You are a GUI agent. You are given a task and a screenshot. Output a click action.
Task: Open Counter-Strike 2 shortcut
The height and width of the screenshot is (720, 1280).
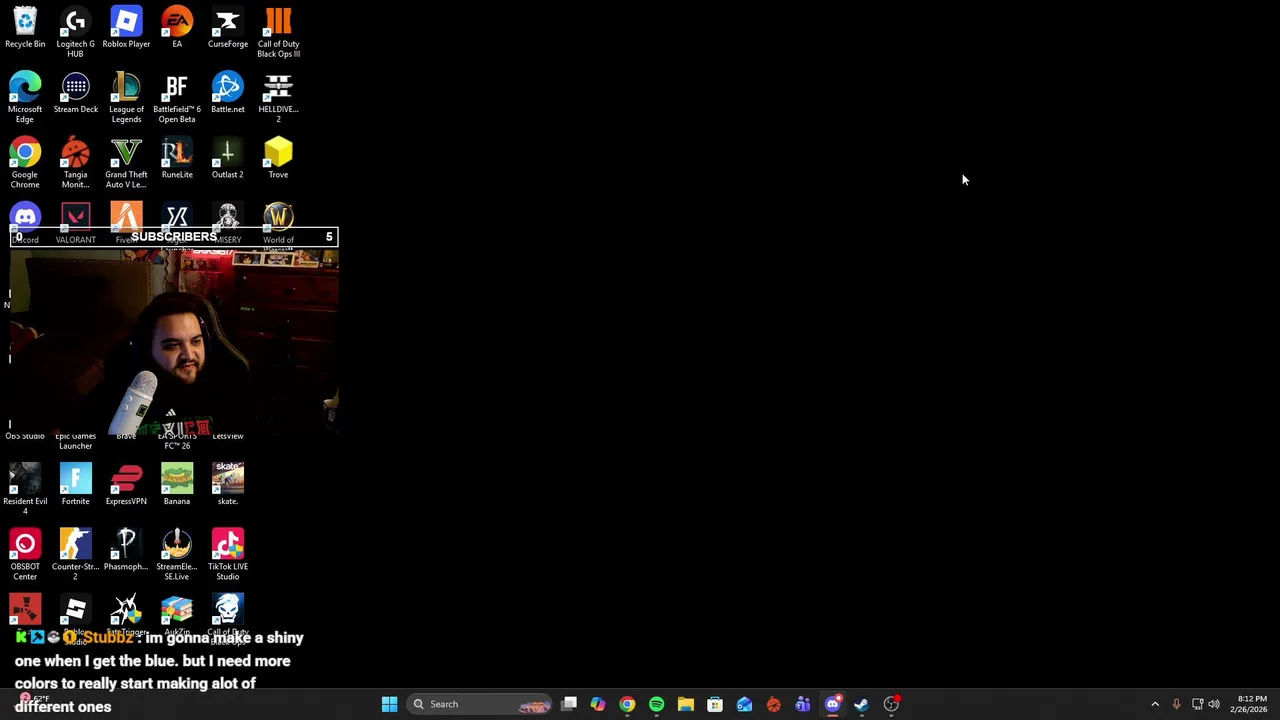point(75,554)
